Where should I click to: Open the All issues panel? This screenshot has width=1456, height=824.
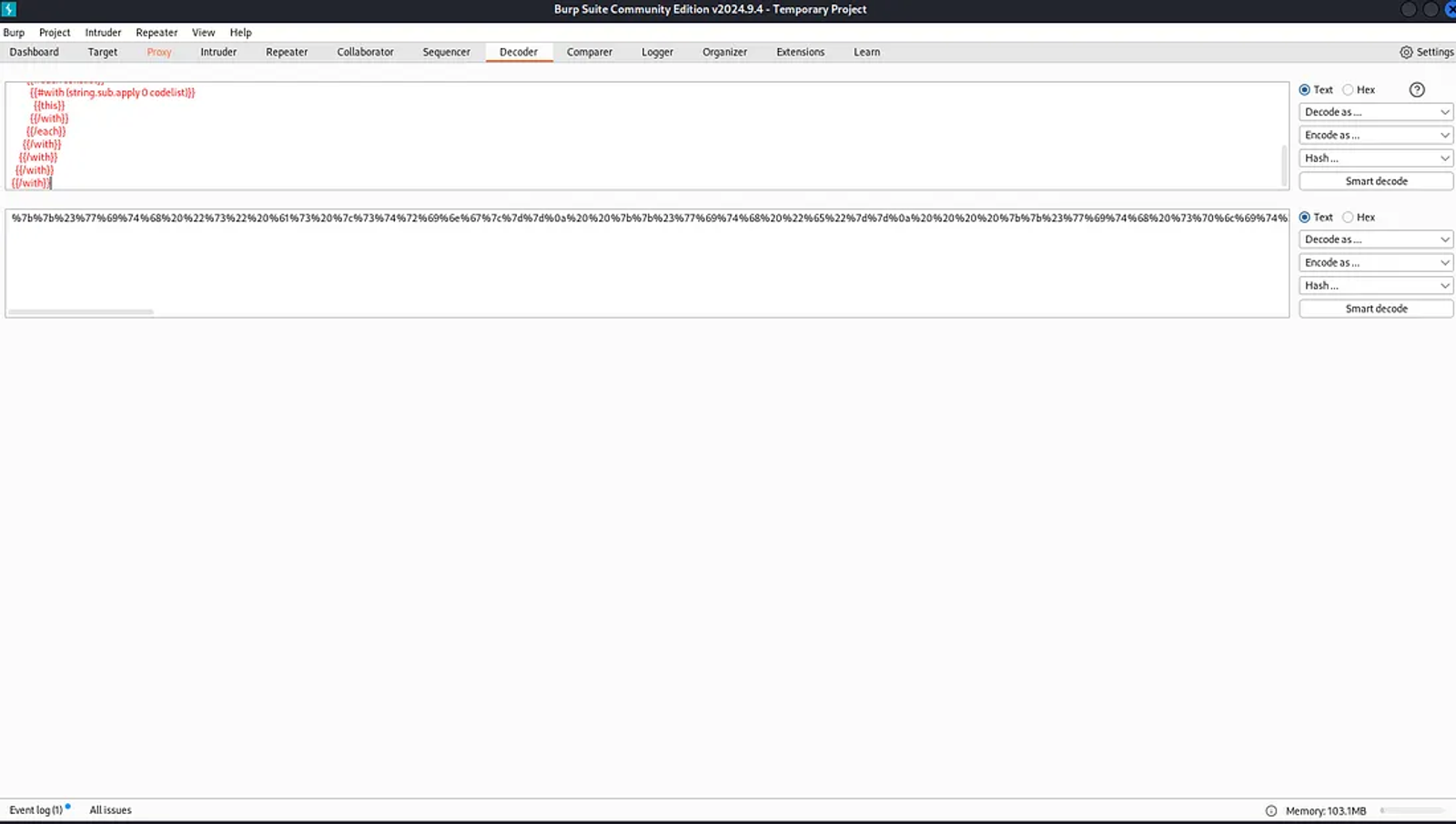tap(110, 810)
